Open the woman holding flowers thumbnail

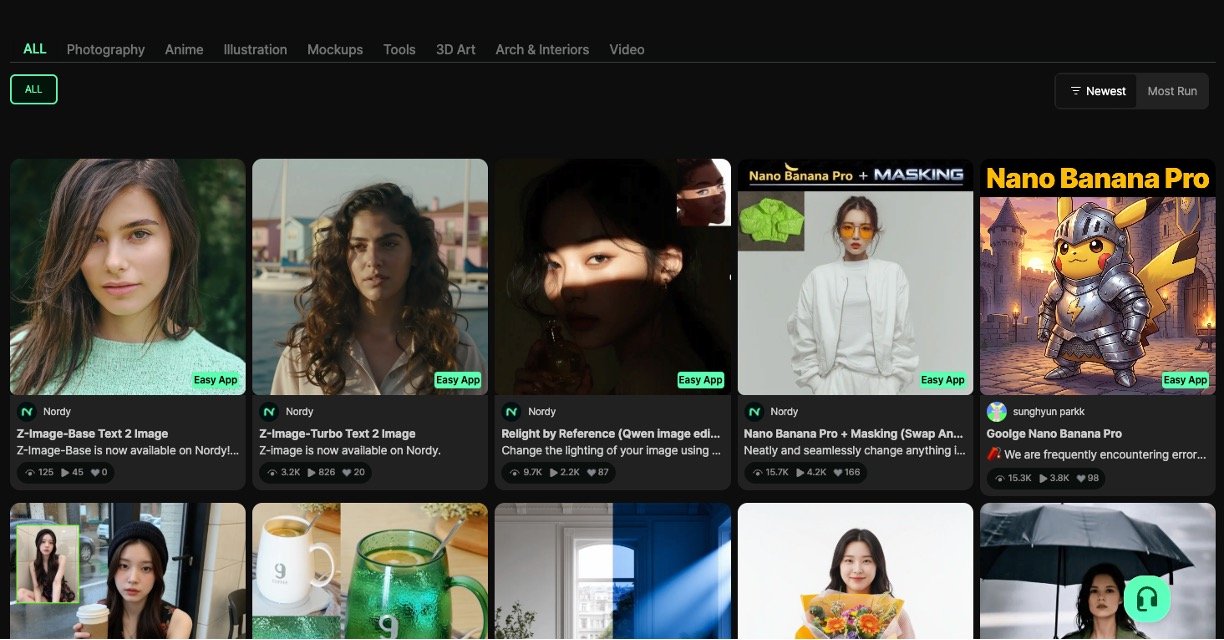click(855, 572)
